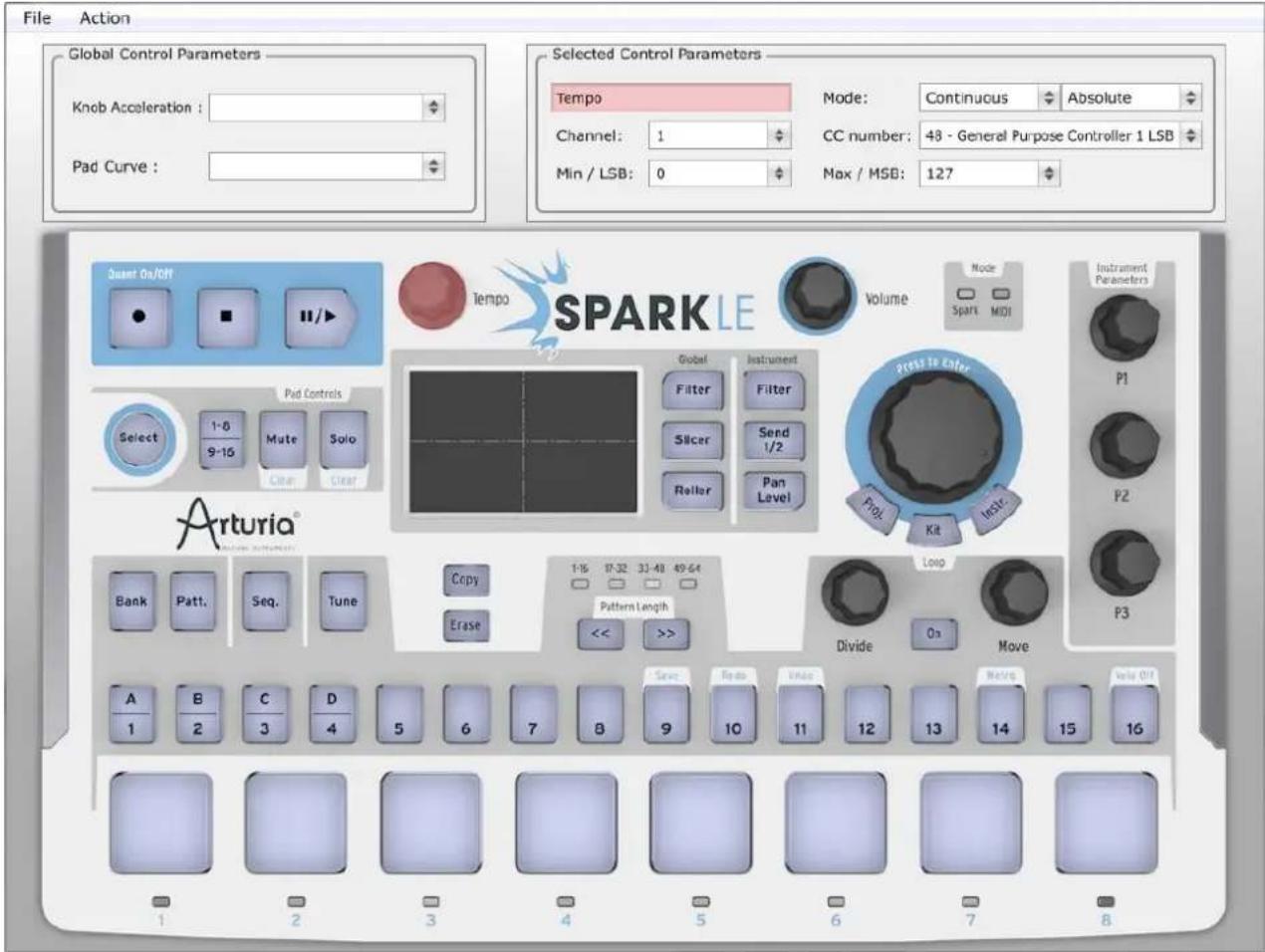Viewport: 1265px width, 952px height.
Task: Select the Loop Divide knob
Action: 855,594
